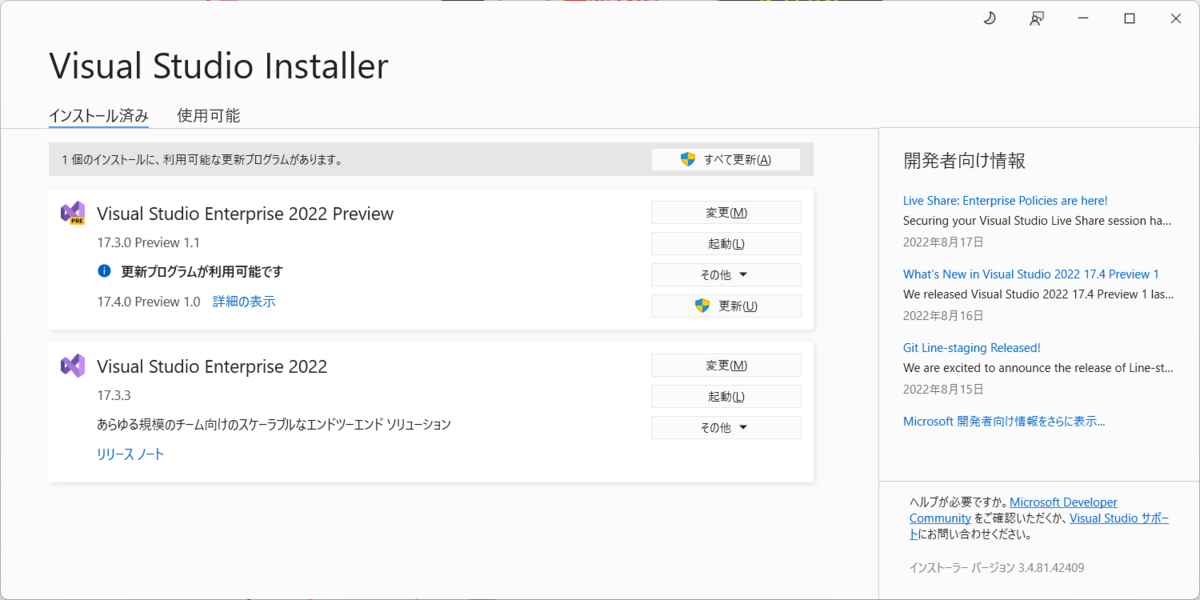Click the 開発者向け情報 heading
The width and height of the screenshot is (1200, 600).
964,160
